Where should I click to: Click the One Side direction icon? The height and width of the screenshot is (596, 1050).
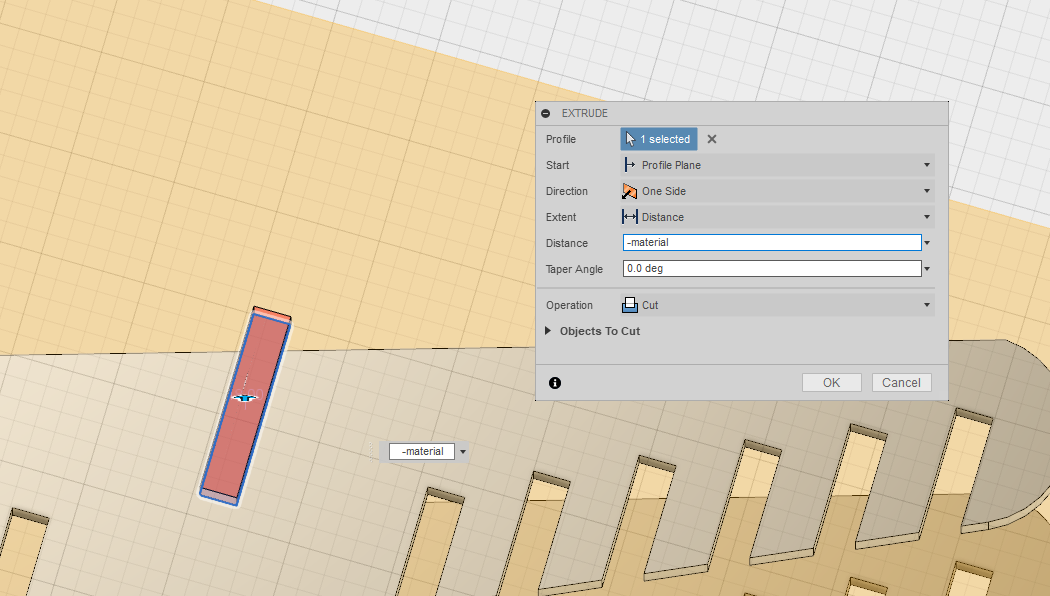coord(629,191)
